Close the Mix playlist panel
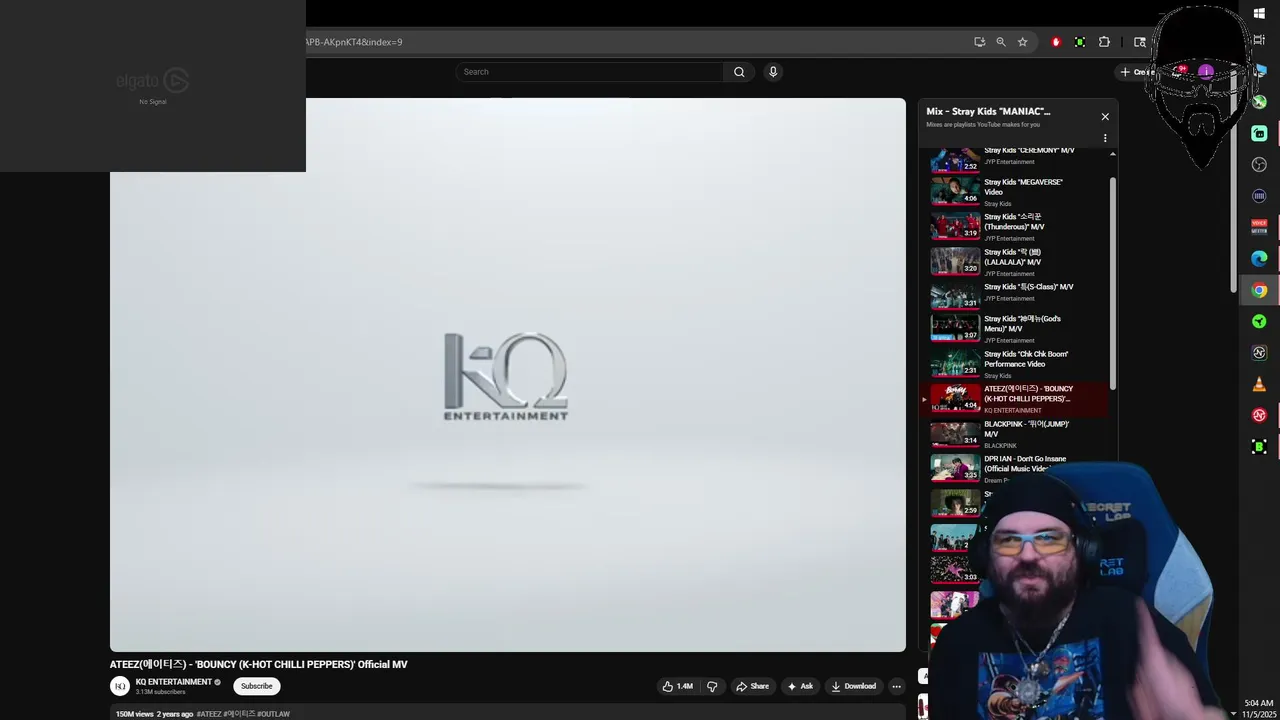This screenshot has width=1280, height=720. [1105, 117]
